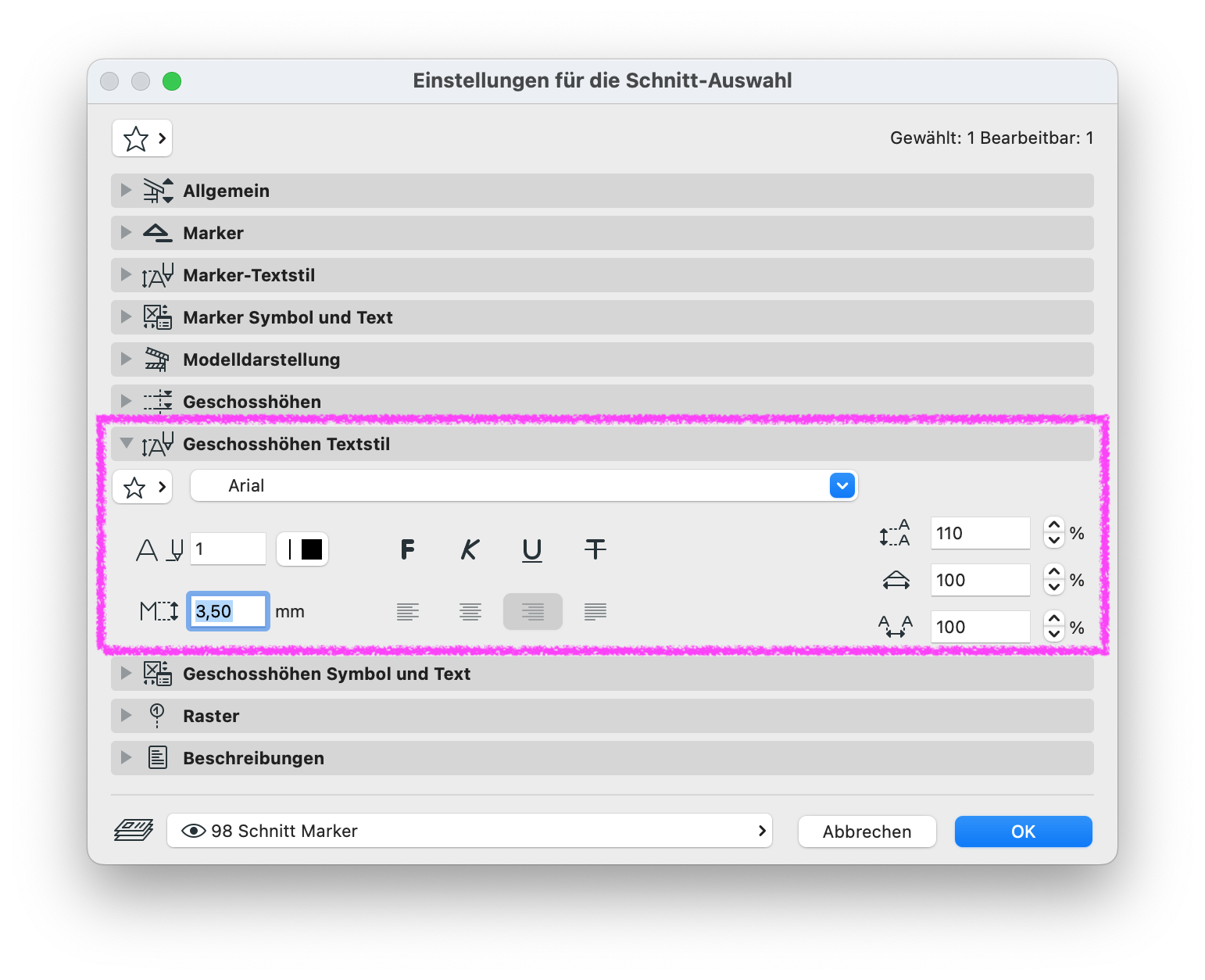Expand the Marker Symbol und Text panel
This screenshot has width=1205, height=980.
126,317
